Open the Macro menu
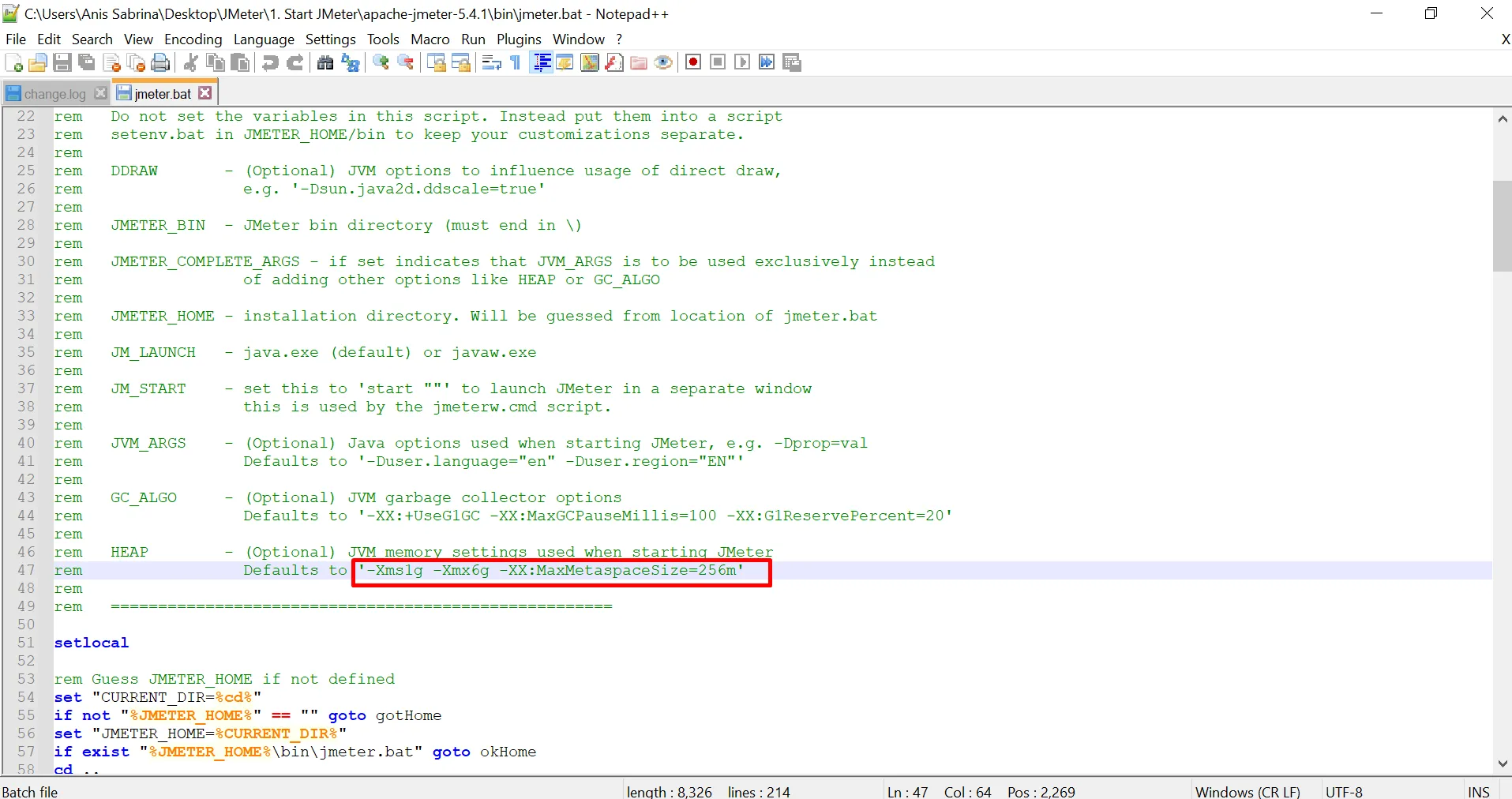Image resolution: width=1512 pixels, height=799 pixels. point(430,39)
